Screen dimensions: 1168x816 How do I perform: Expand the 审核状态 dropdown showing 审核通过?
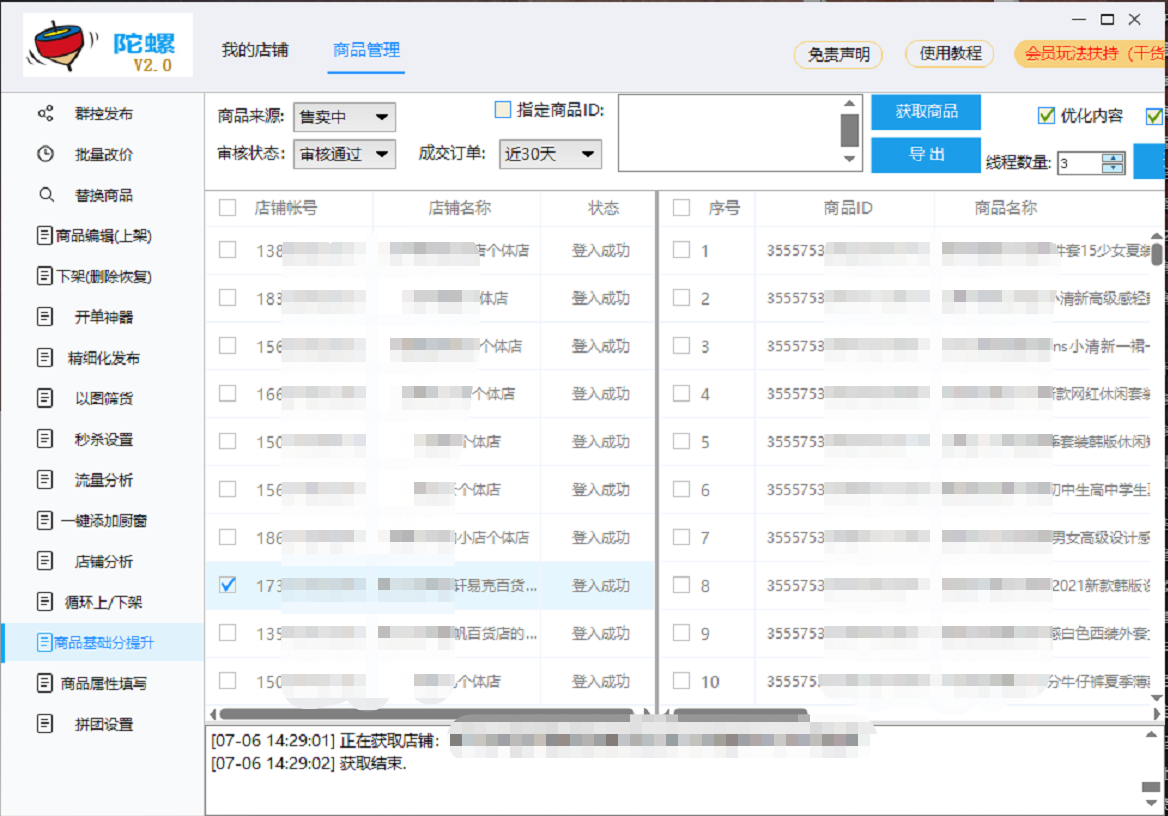(344, 154)
